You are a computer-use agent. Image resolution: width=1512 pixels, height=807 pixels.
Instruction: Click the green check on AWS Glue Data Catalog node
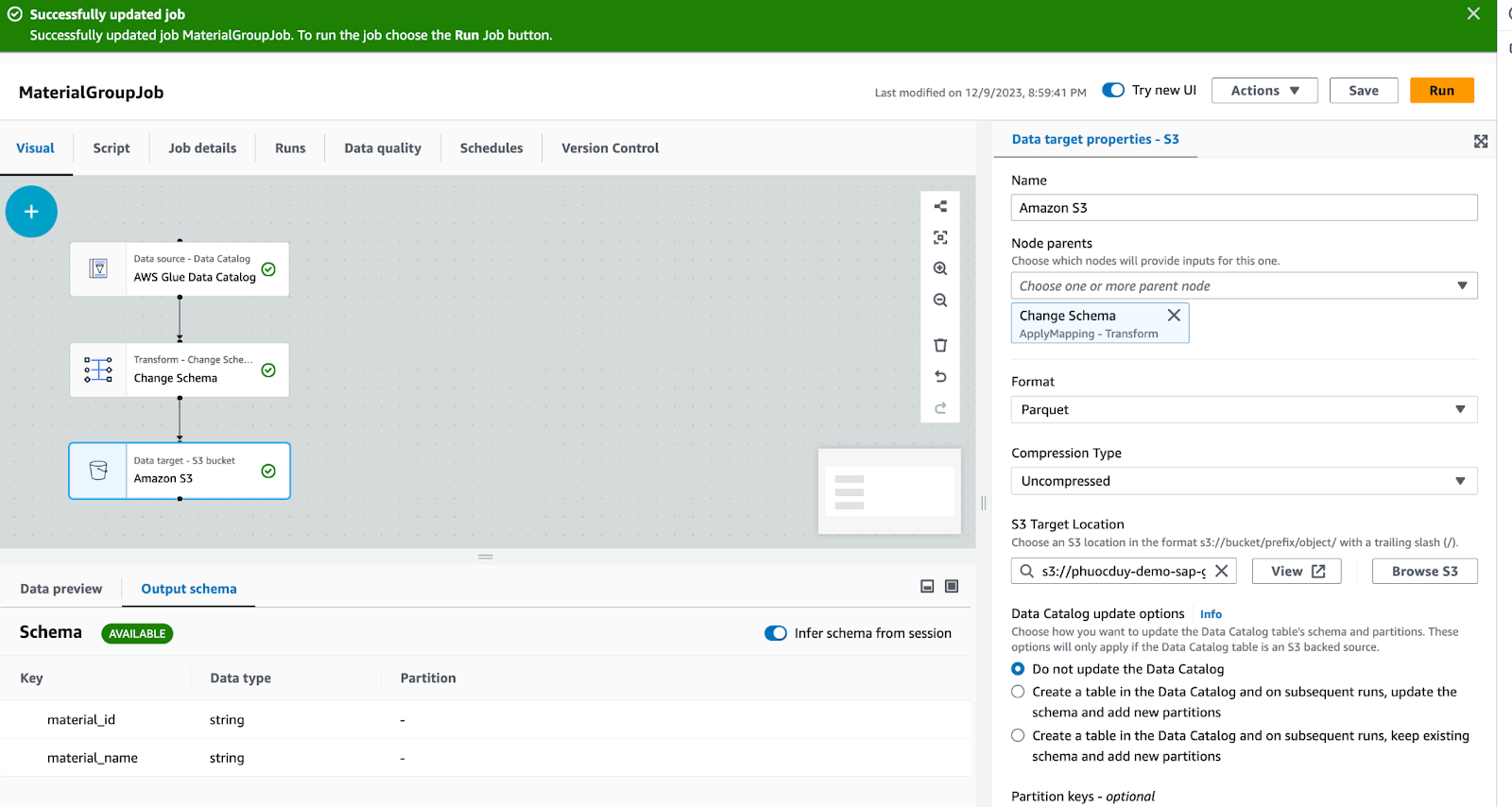pos(268,269)
